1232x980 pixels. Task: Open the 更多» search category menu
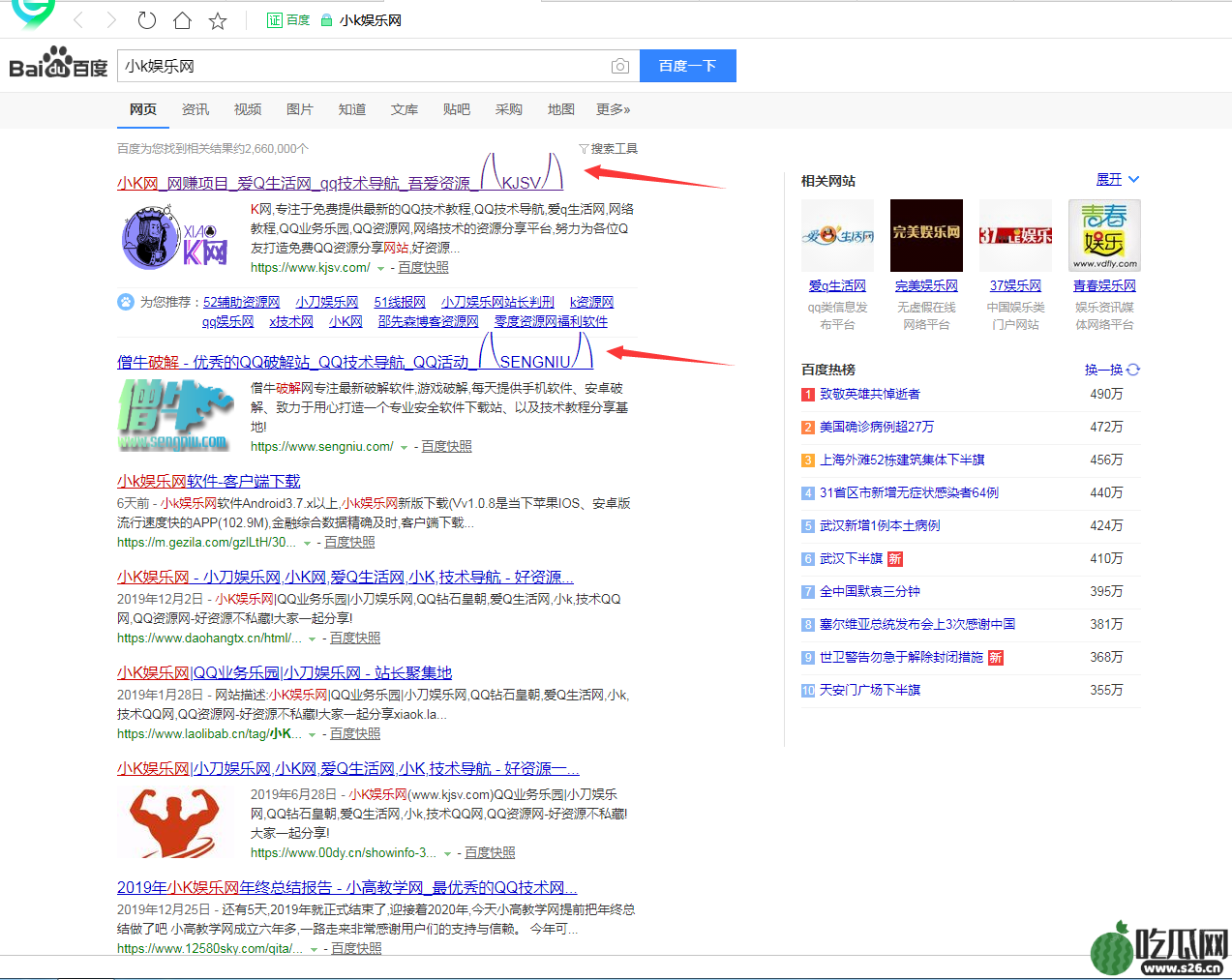[614, 109]
